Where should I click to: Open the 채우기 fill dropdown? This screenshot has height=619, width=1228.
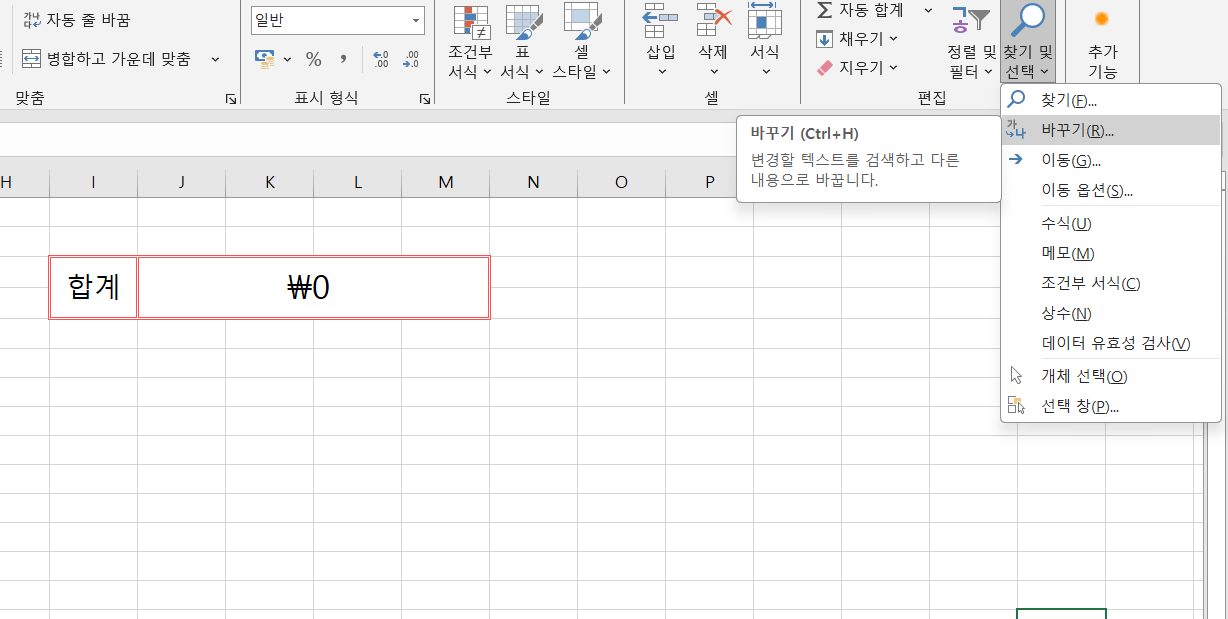pyautogui.click(x=857, y=39)
